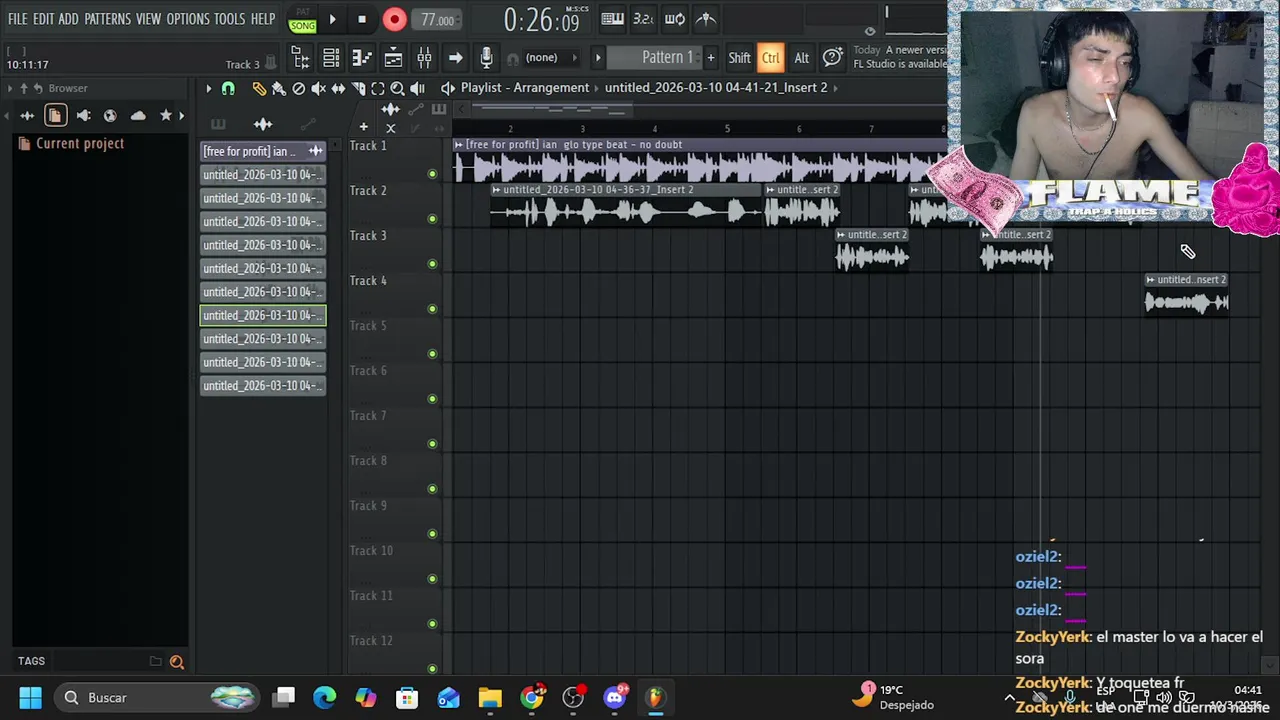Viewport: 1280px width, 720px height.
Task: Open the FILE menu
Action: click(18, 19)
